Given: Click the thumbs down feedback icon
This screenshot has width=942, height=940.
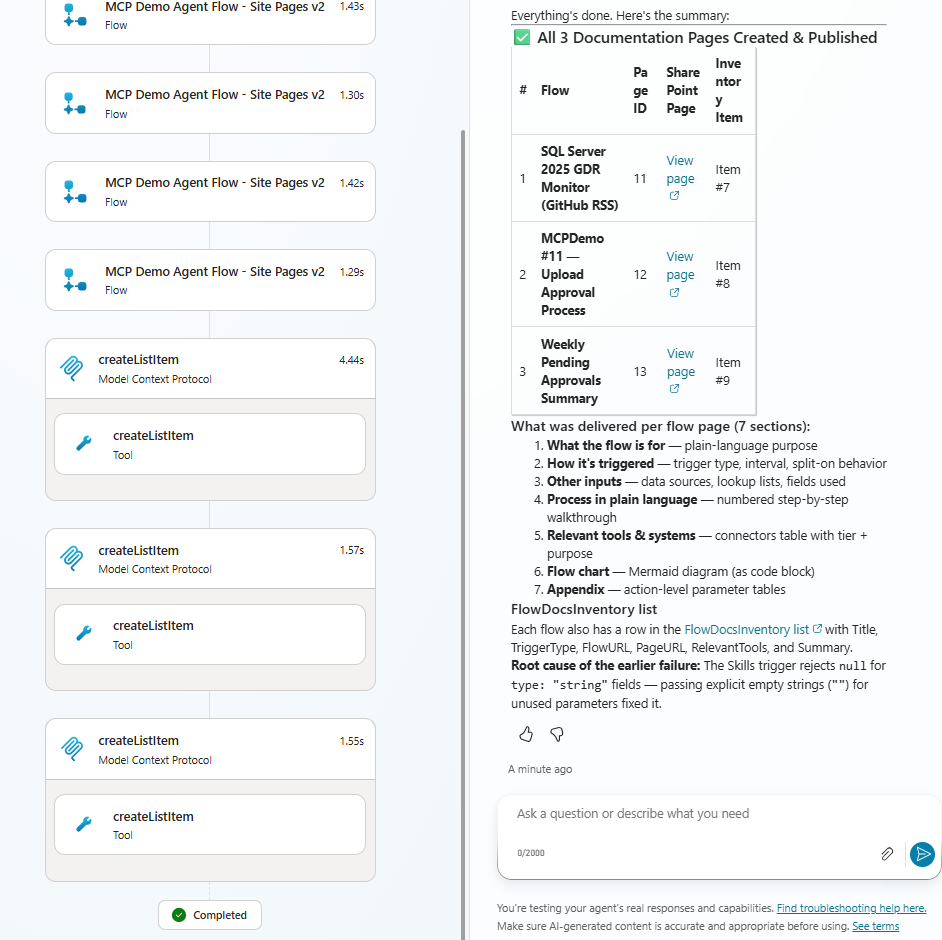Looking at the screenshot, I should click(556, 734).
